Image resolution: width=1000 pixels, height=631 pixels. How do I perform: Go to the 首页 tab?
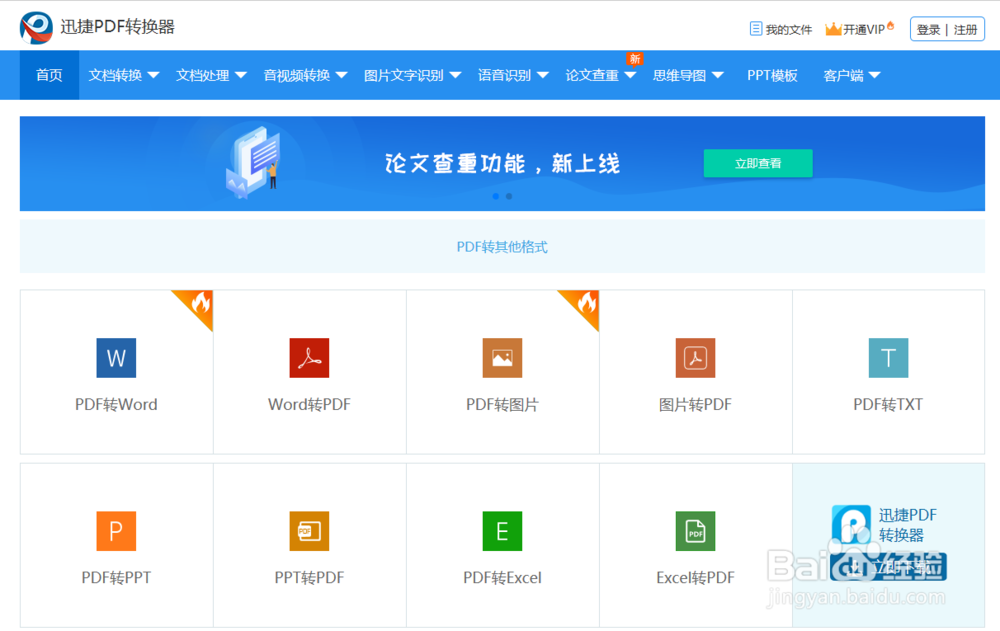[x=49, y=75]
